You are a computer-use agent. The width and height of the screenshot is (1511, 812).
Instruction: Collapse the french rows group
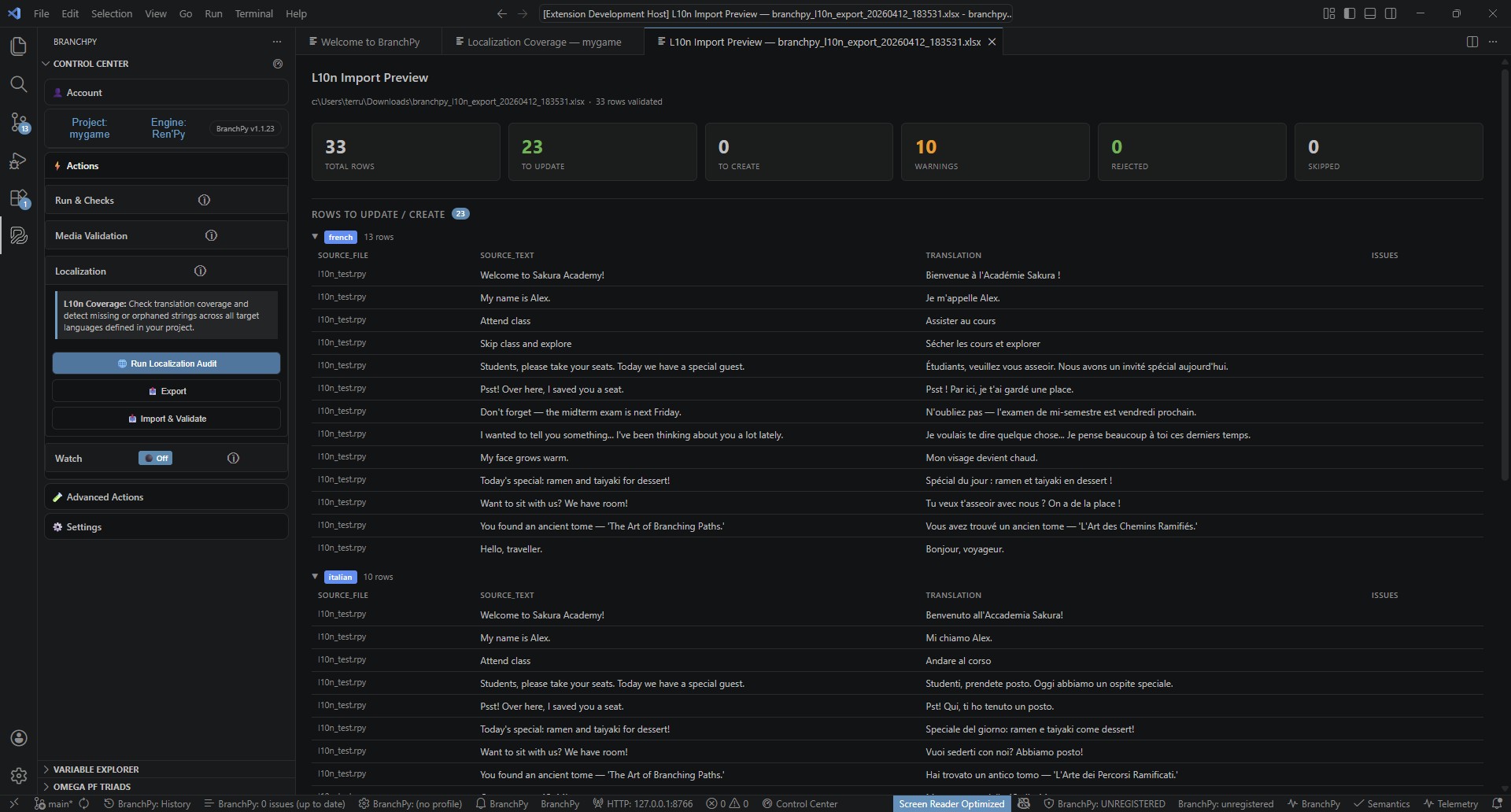316,237
